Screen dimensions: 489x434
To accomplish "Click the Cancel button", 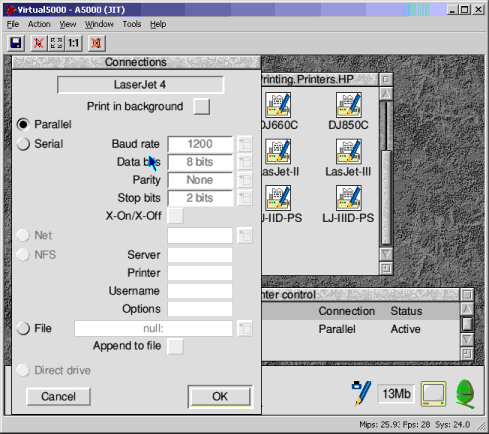I will click(58, 396).
